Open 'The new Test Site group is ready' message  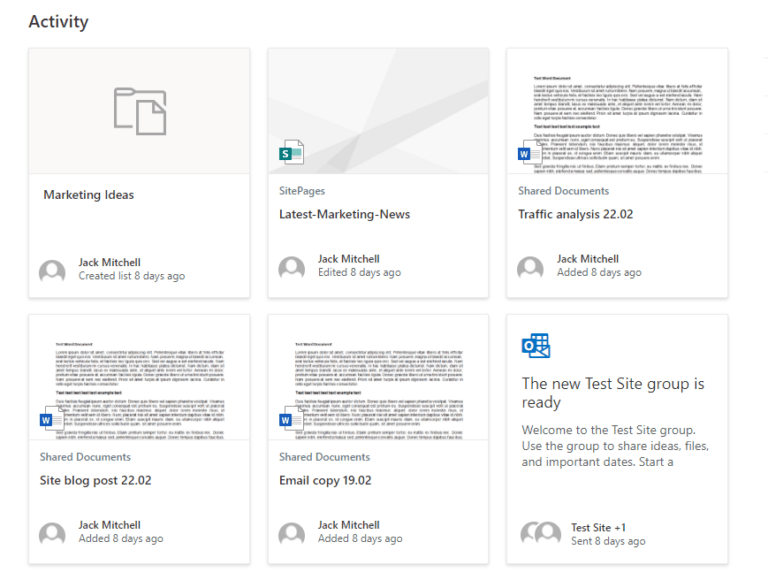(613, 392)
